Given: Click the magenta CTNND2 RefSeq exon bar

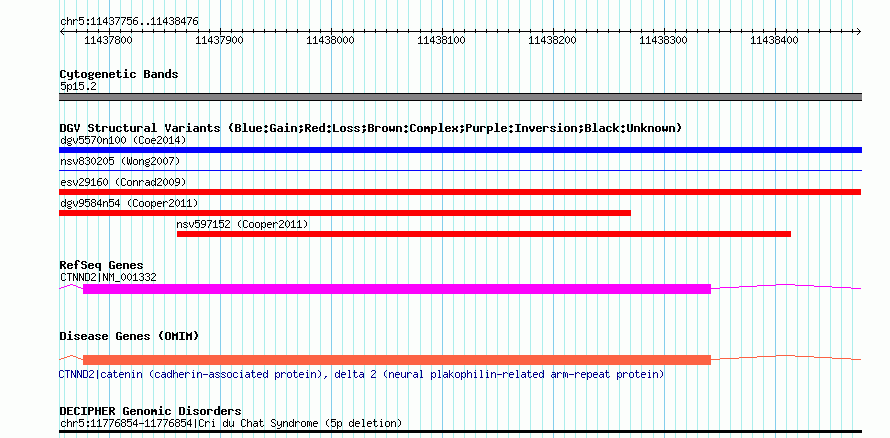Looking at the screenshot, I should pyautogui.click(x=397, y=289).
